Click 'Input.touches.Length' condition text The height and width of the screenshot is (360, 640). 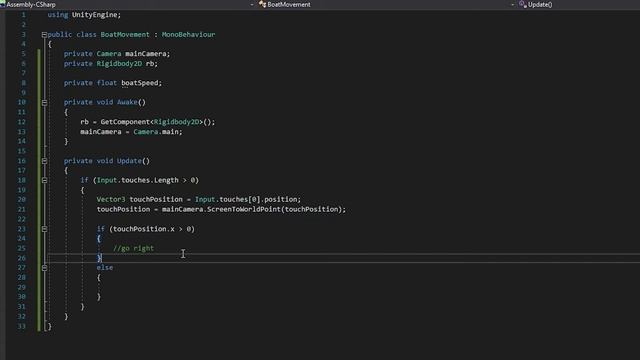click(137, 180)
